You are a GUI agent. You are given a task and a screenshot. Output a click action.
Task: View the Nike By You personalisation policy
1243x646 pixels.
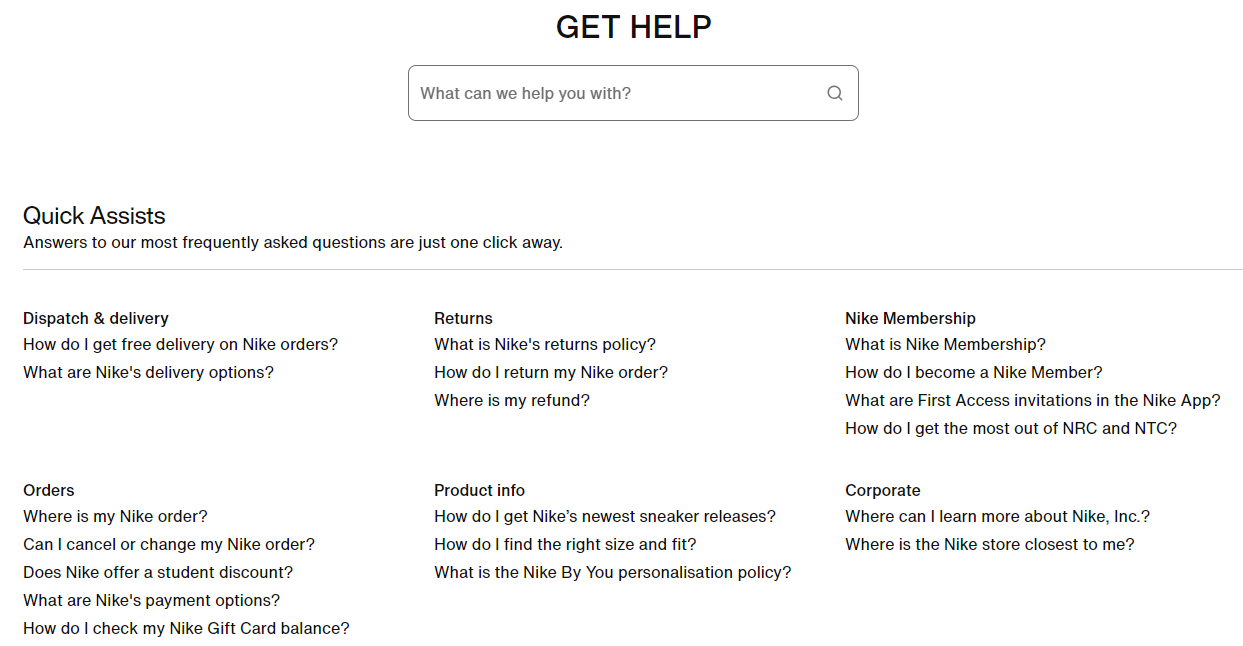tap(612, 572)
